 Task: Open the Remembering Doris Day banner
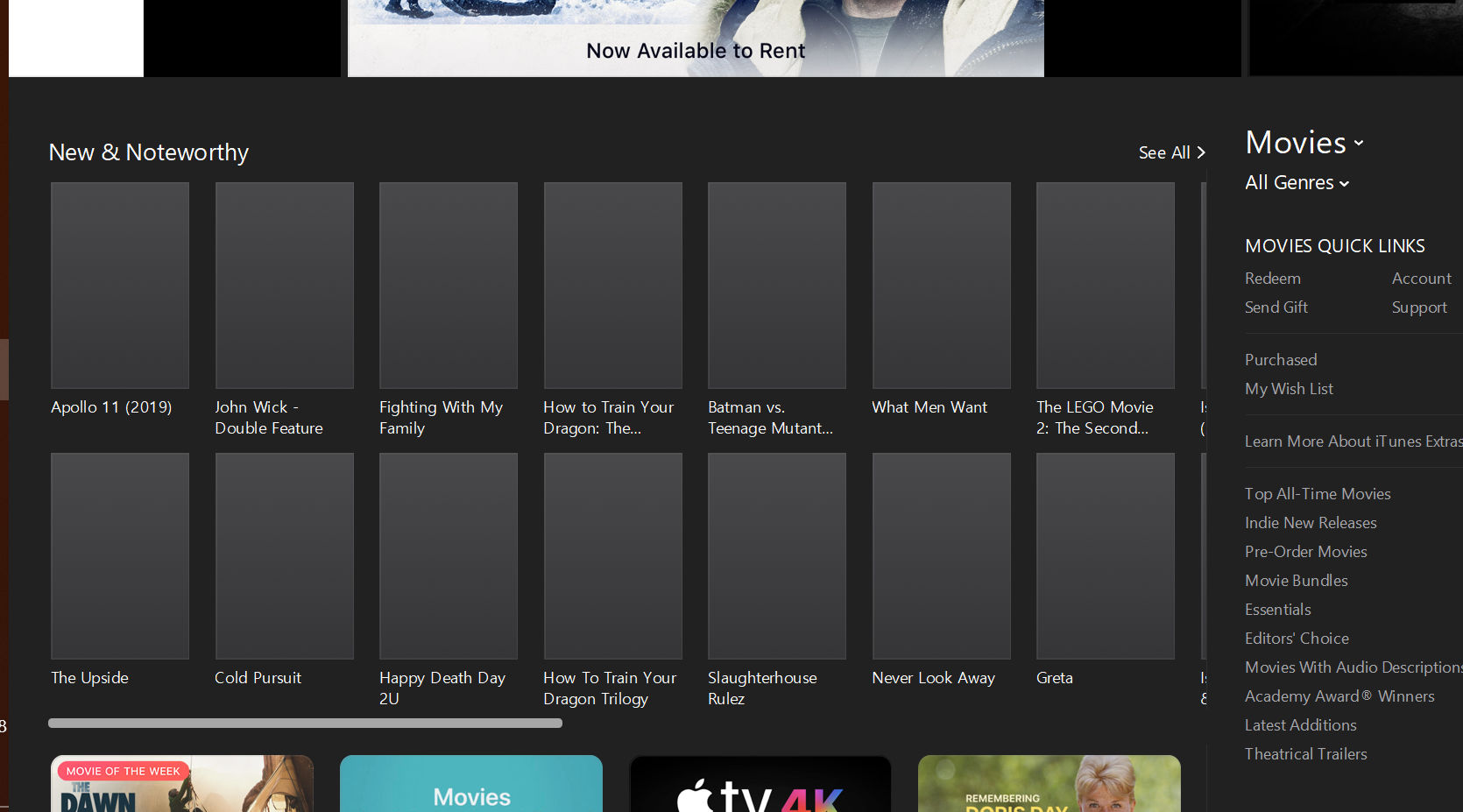[x=1050, y=784]
